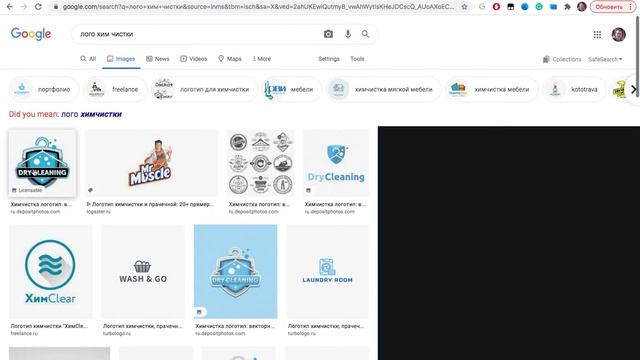The height and width of the screenshot is (360, 640).
Task: Open the 'Логотип химчистки "ХимCle...' caption
Action: pyautogui.click(x=49, y=326)
